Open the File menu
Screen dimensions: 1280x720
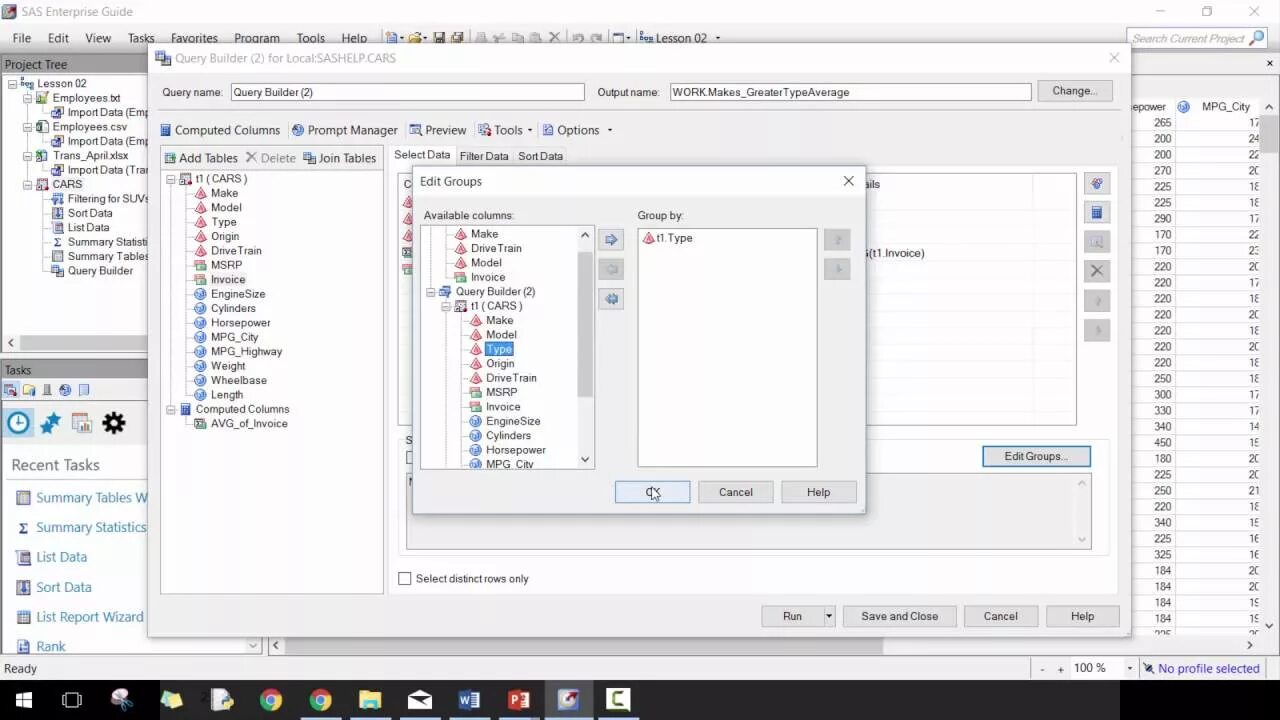(x=22, y=38)
